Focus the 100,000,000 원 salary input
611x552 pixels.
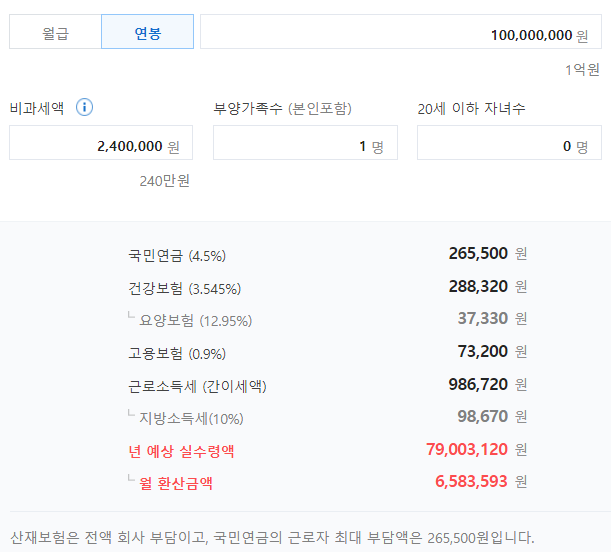[x=400, y=33]
